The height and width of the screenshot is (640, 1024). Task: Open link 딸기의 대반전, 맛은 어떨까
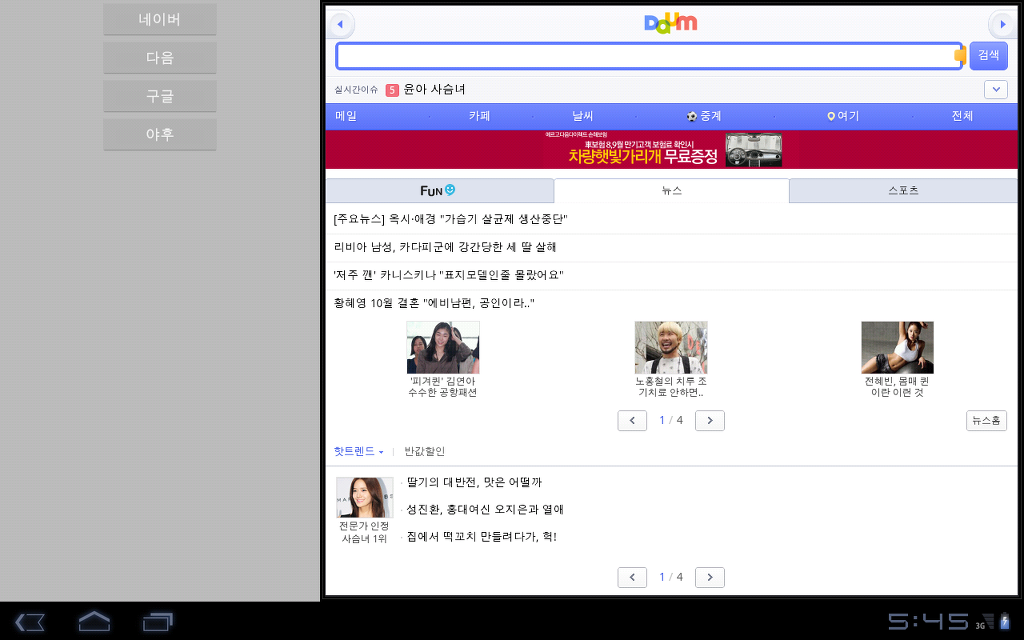tap(474, 482)
